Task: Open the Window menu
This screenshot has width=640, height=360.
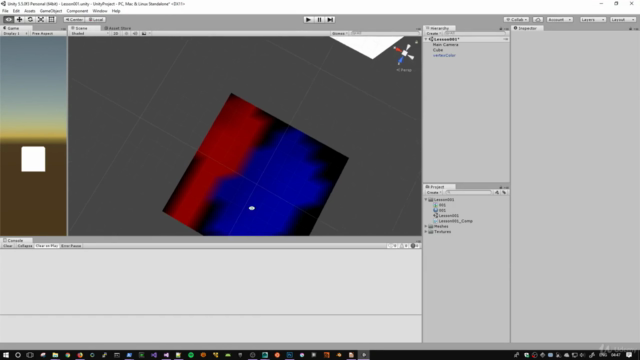Action: [100, 11]
